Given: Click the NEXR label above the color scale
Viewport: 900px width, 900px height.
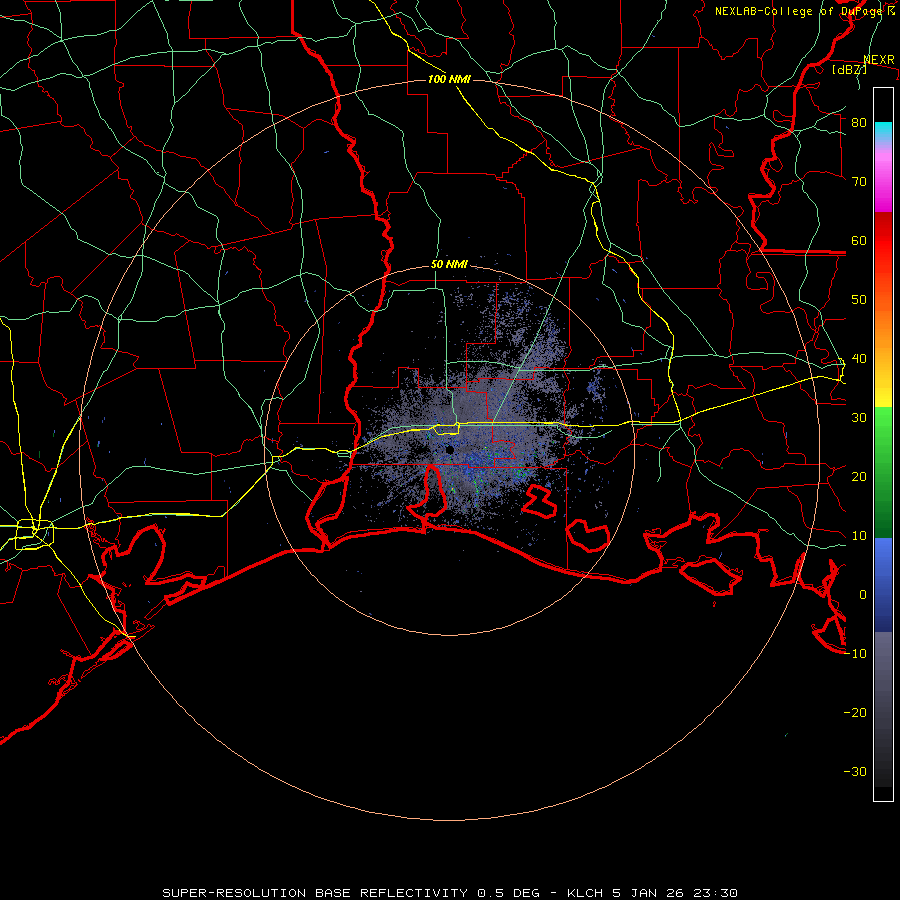Looking at the screenshot, I should (x=879, y=60).
